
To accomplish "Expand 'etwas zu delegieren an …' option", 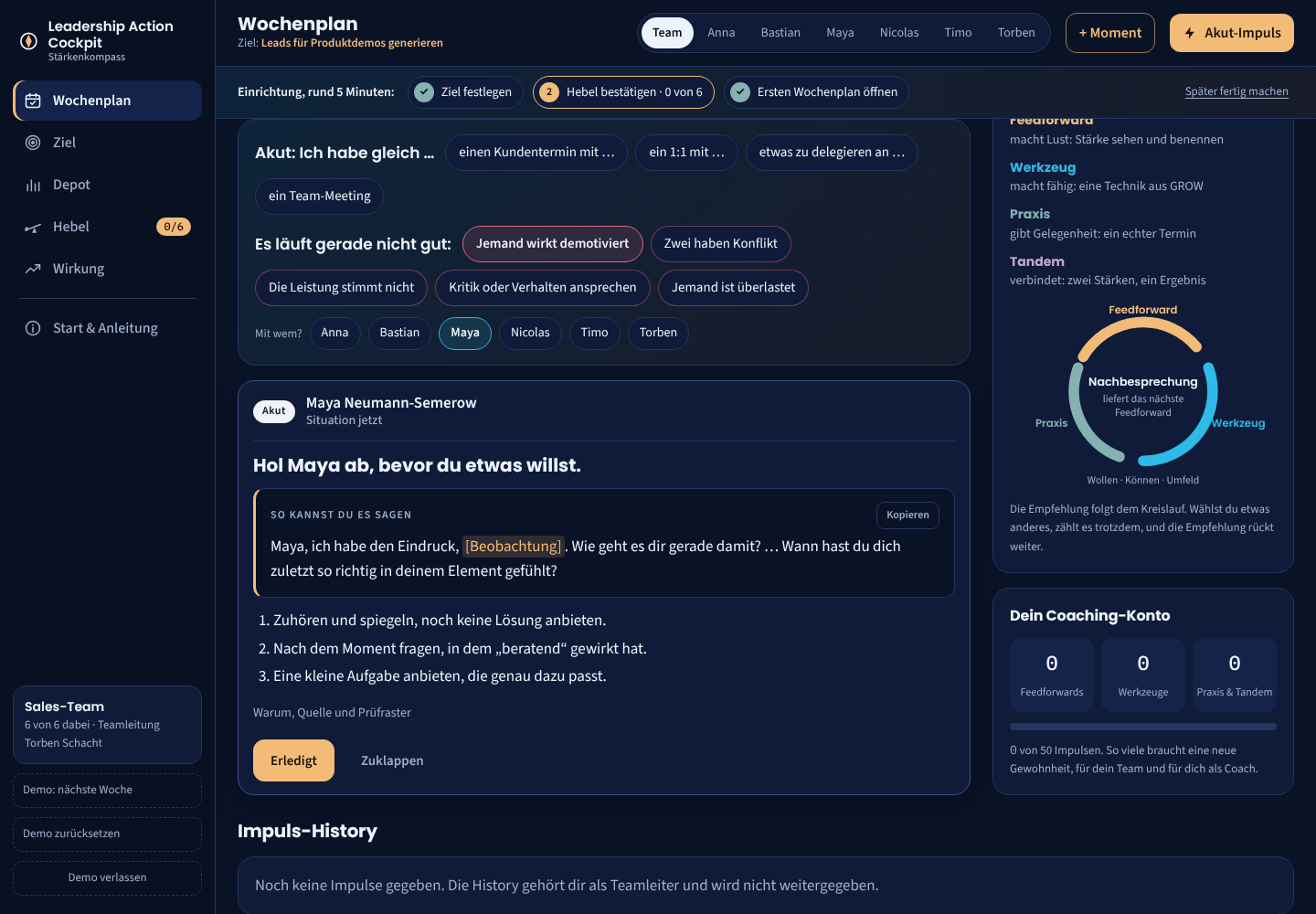I will click(x=832, y=153).
